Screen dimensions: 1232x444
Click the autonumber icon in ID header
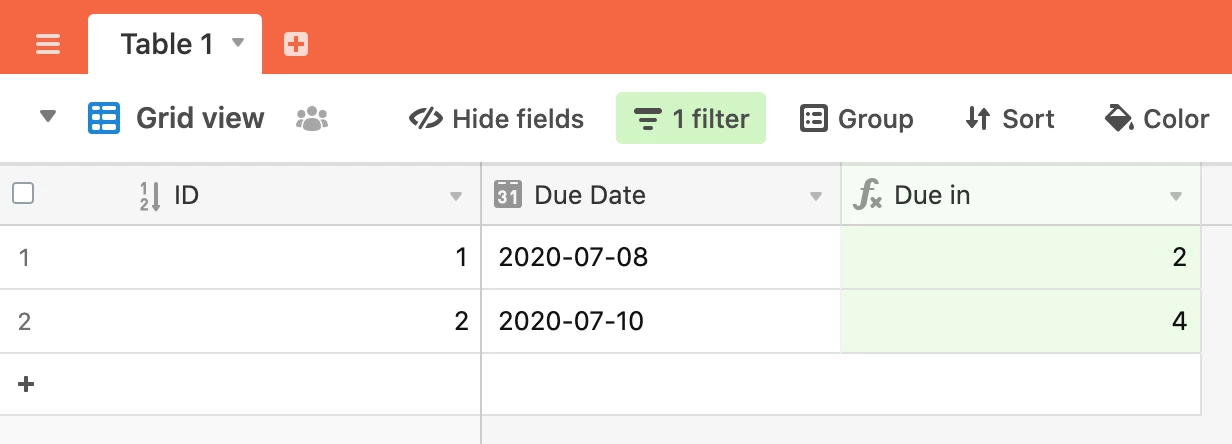pyautogui.click(x=149, y=195)
